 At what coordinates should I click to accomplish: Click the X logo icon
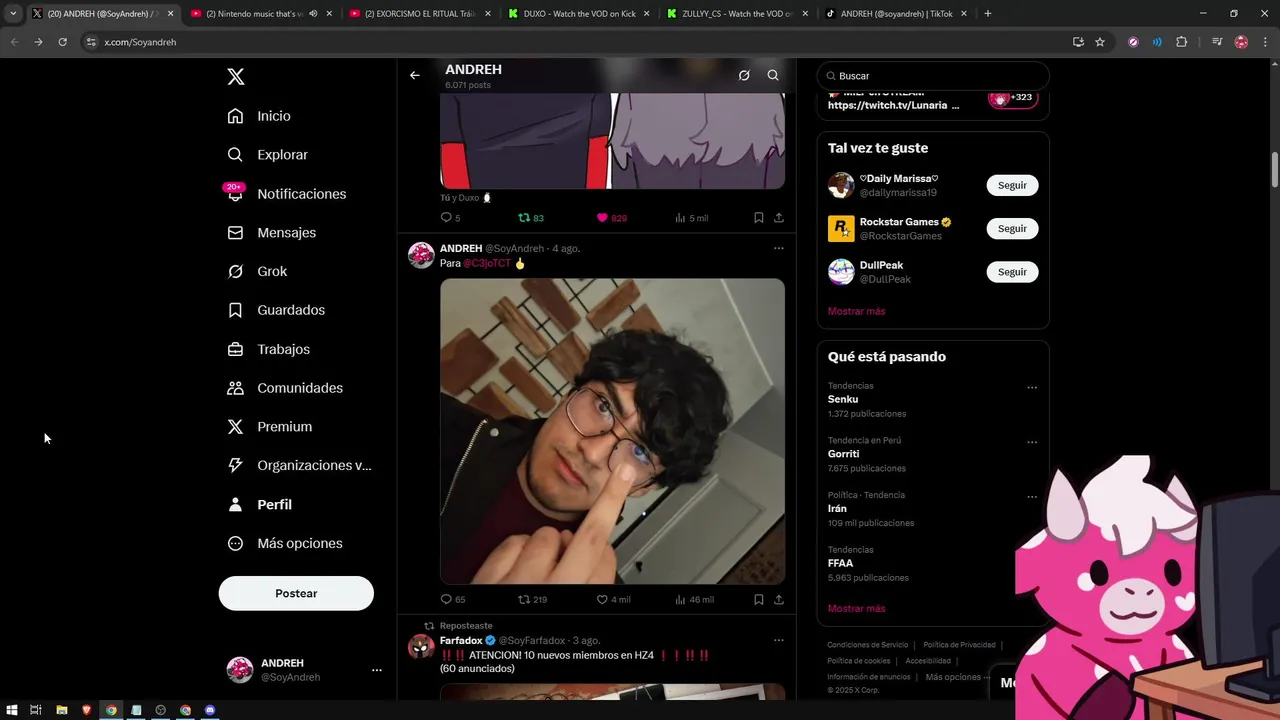pos(235,77)
